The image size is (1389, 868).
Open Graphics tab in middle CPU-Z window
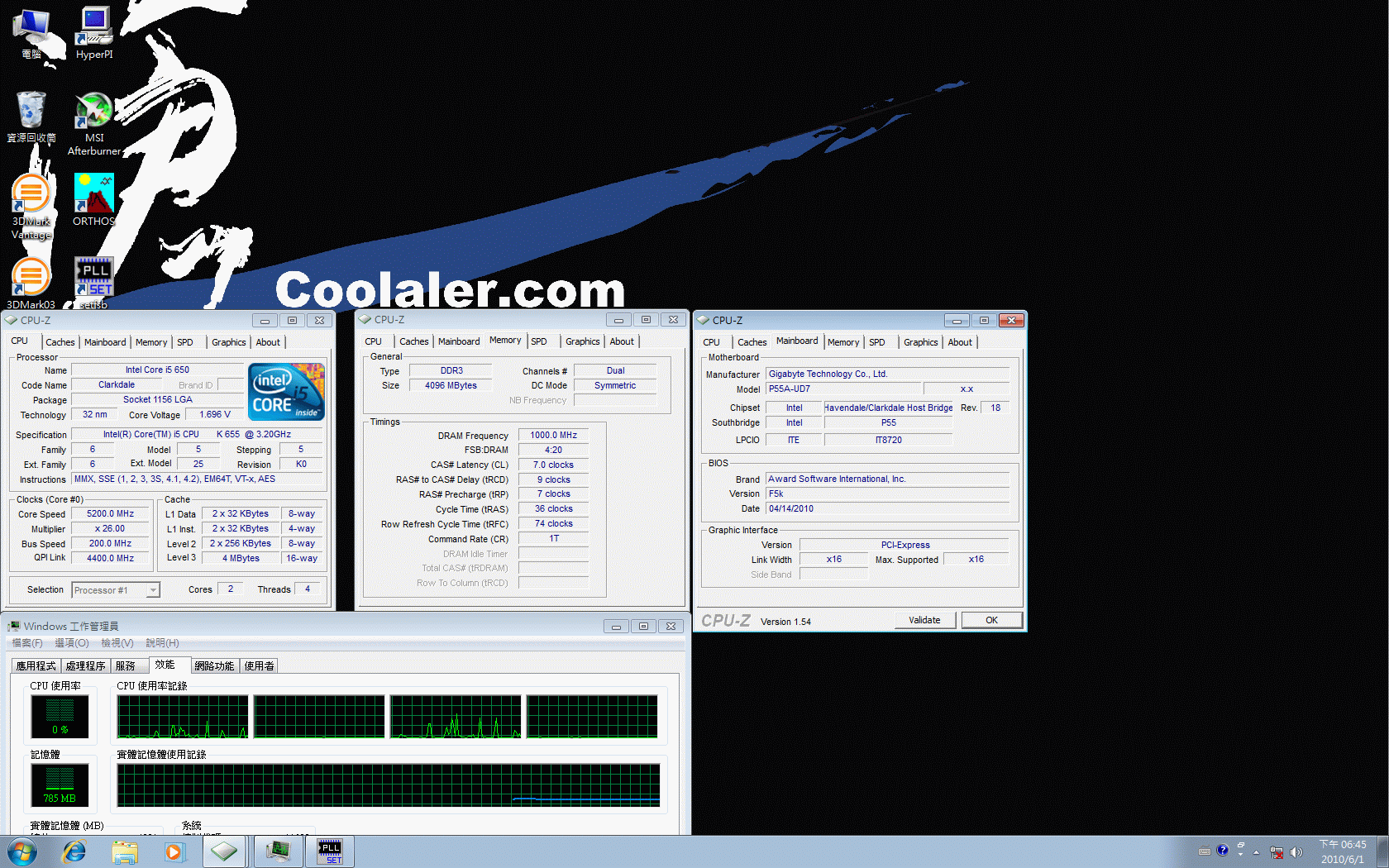(583, 341)
